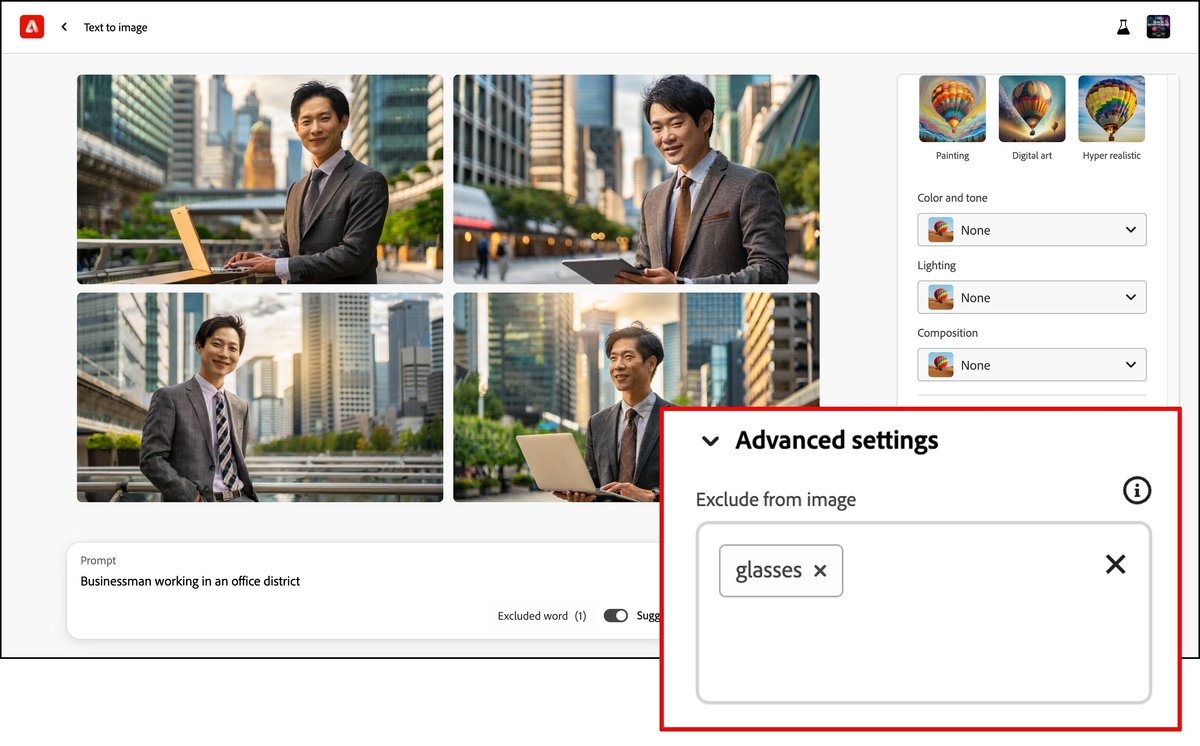Select the Hyper realistic style thumbnail
Image resolution: width=1200 pixels, height=746 pixels.
click(x=1111, y=109)
